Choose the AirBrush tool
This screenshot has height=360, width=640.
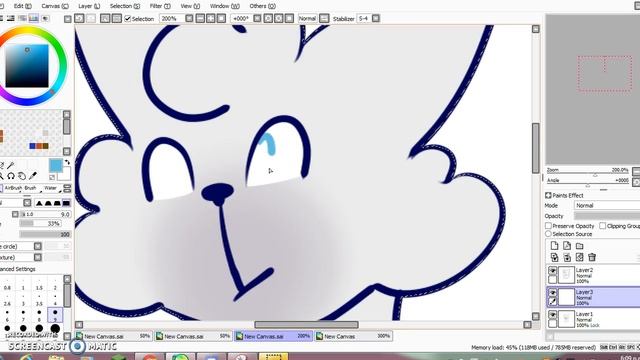tap(13, 188)
